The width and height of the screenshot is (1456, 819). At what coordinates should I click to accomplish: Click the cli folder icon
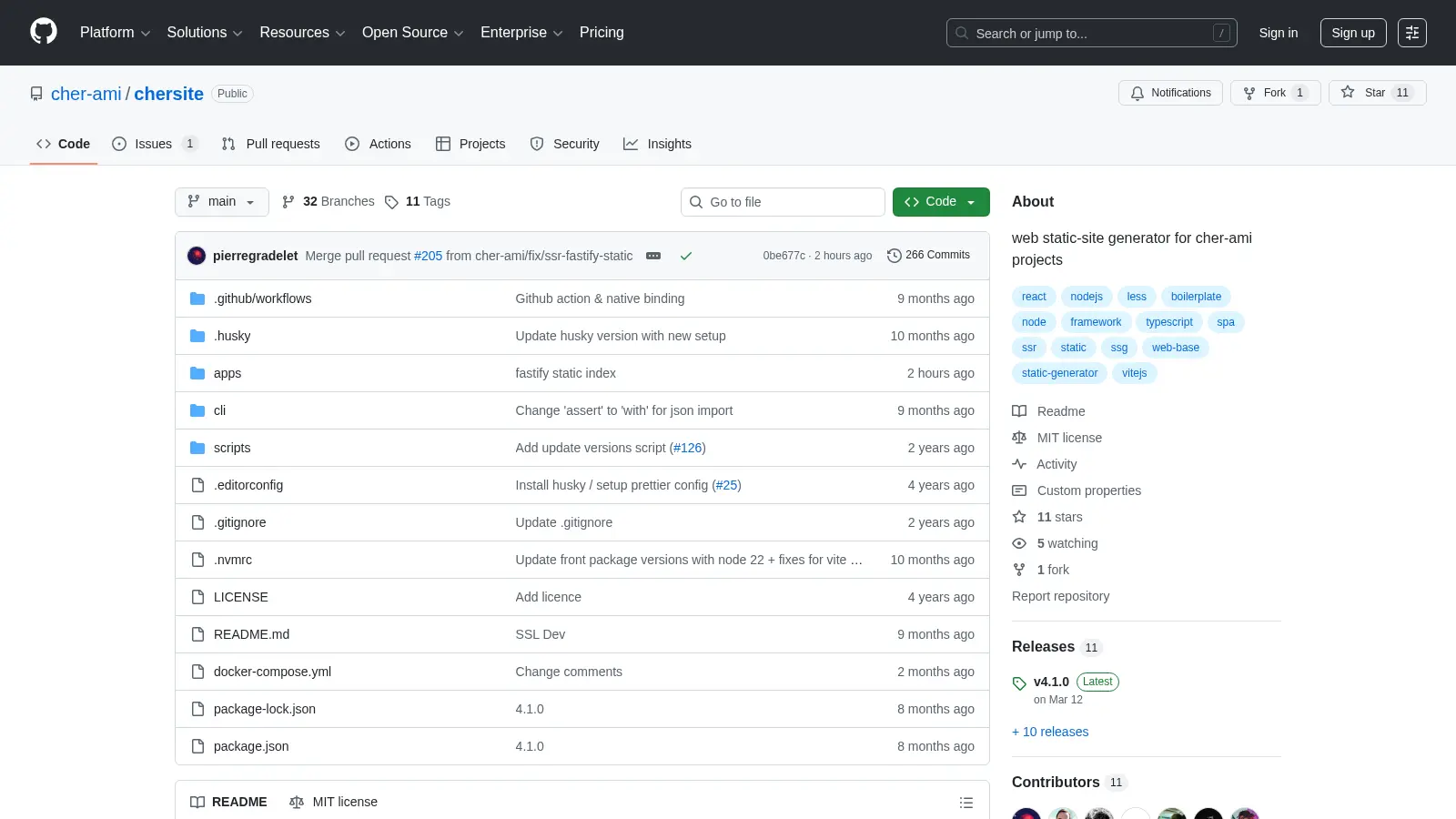[197, 410]
